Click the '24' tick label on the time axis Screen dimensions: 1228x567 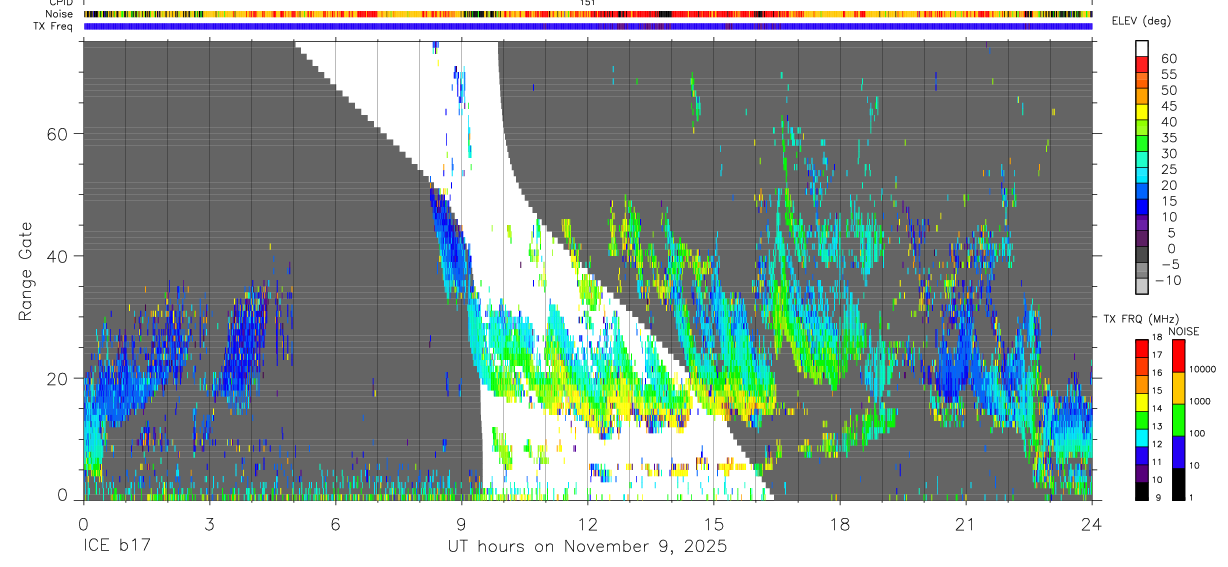tap(1092, 523)
